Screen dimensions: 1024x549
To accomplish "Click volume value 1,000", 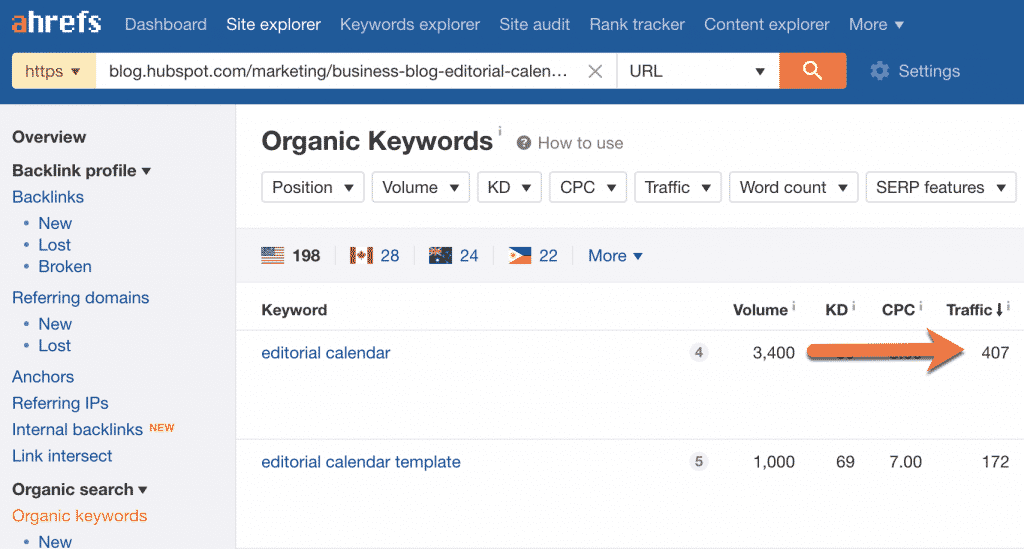I will pos(774,462).
